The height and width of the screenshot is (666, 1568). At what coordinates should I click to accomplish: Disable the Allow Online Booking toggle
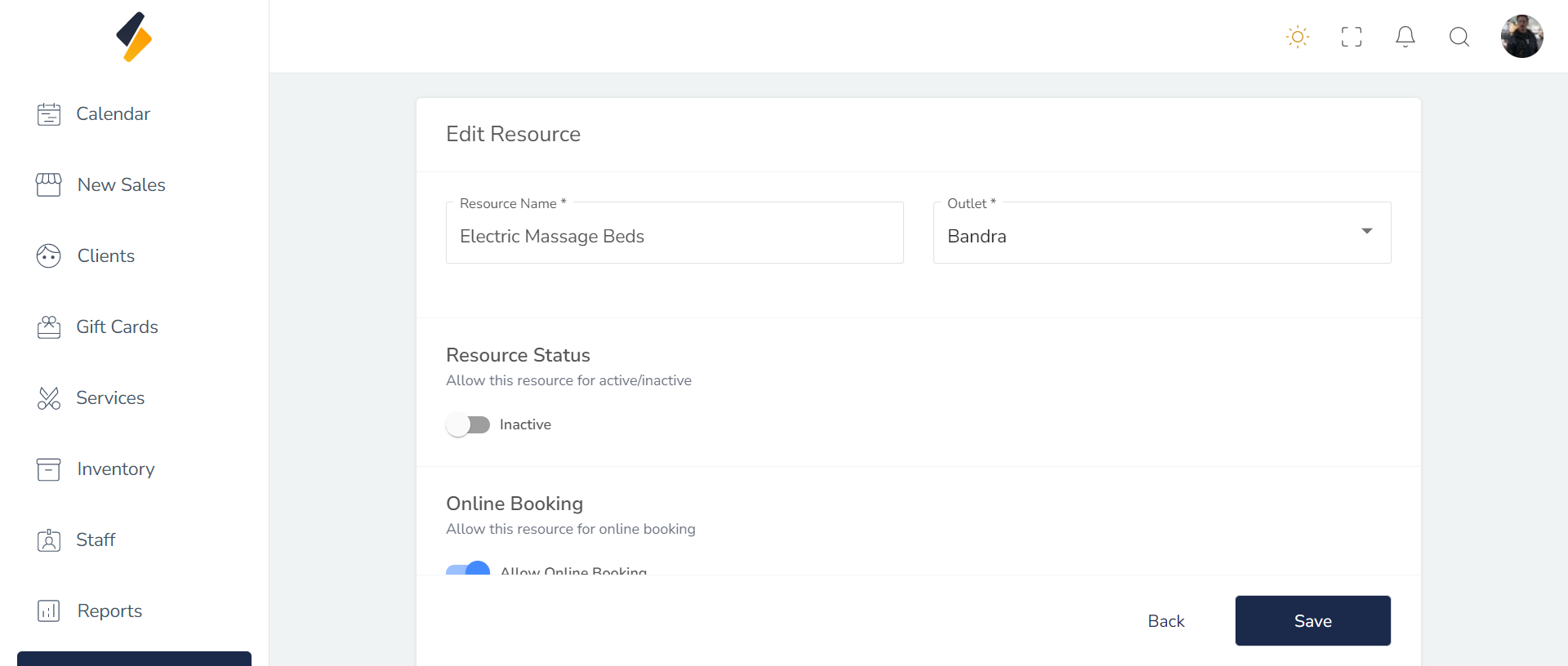point(469,569)
